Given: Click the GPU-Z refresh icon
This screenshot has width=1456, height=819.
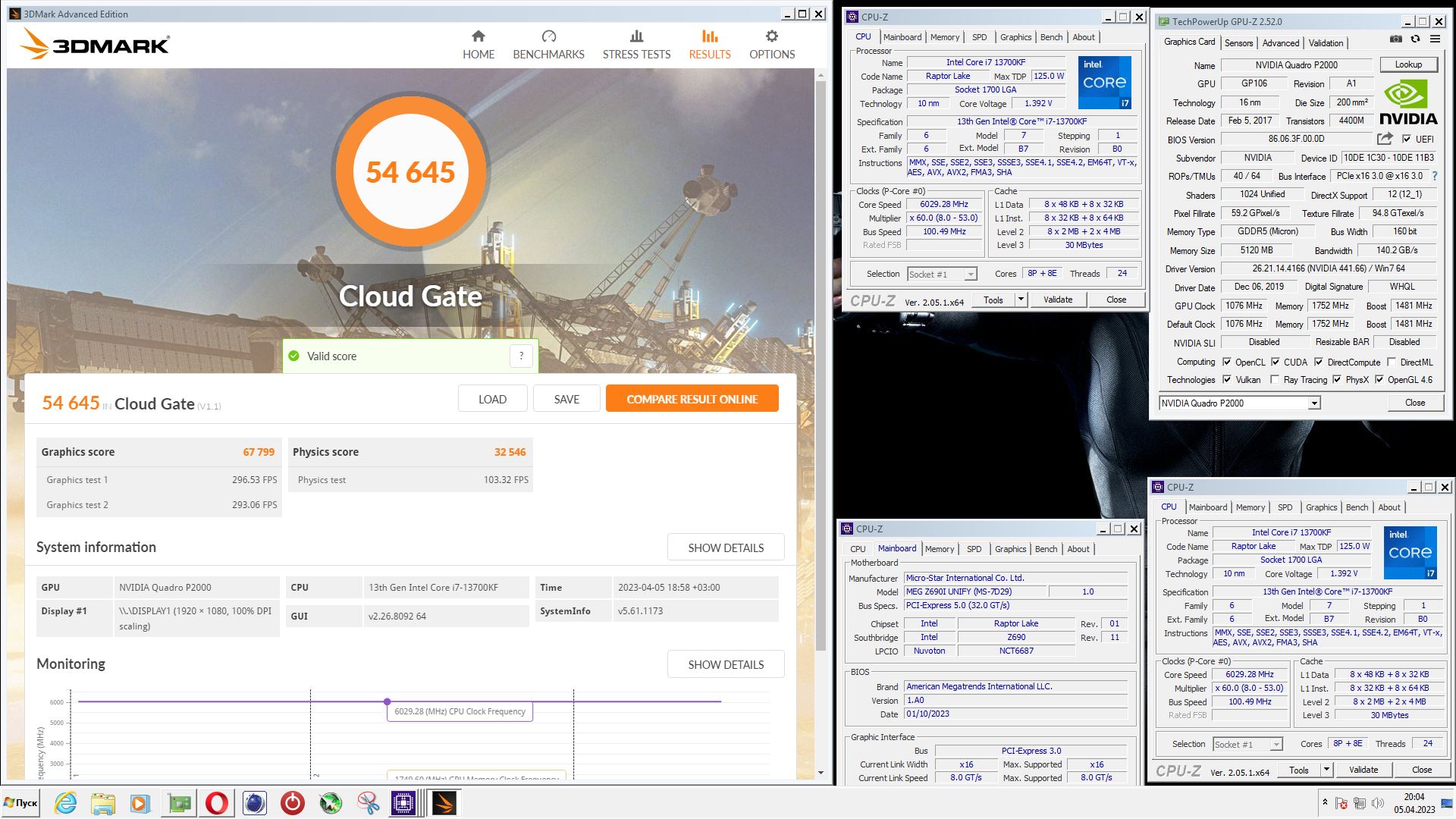Looking at the screenshot, I should point(1415,39).
